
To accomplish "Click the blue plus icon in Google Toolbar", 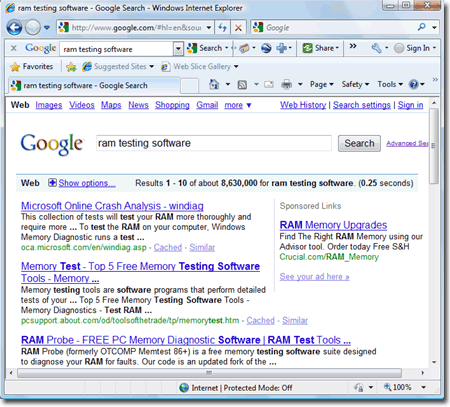I will 282,48.
